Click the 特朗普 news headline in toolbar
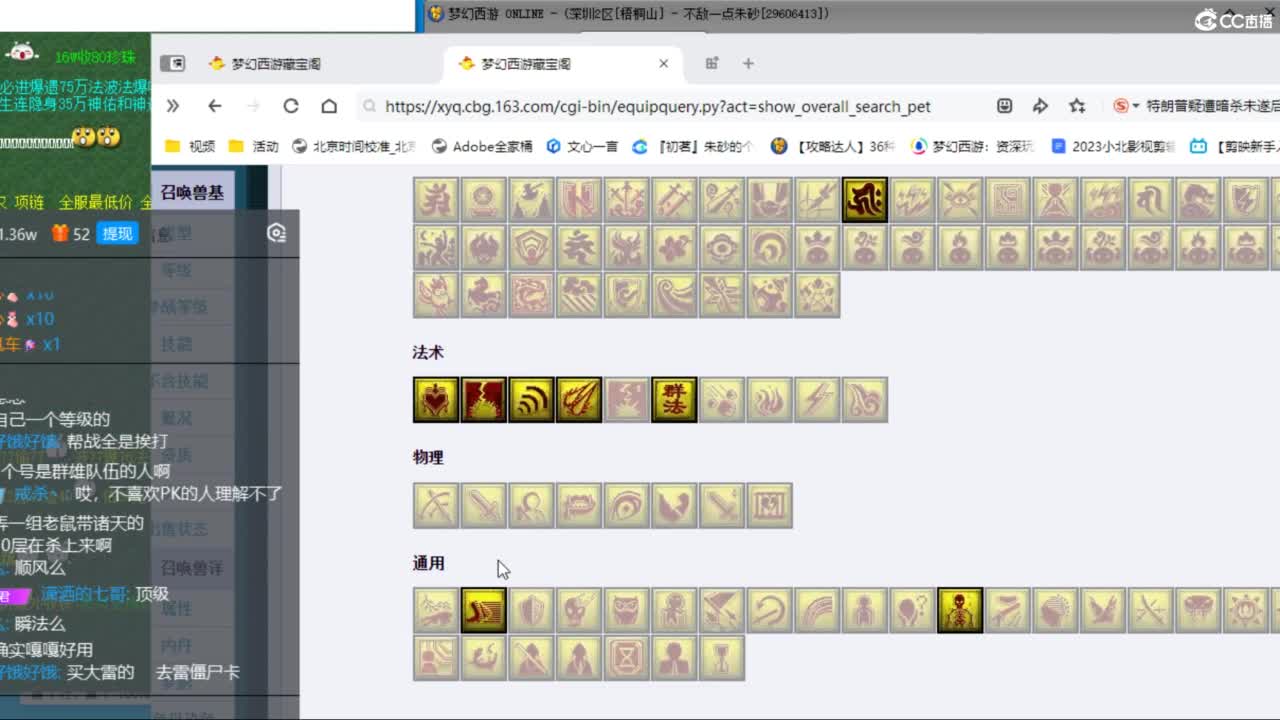 pyautogui.click(x=1212, y=106)
